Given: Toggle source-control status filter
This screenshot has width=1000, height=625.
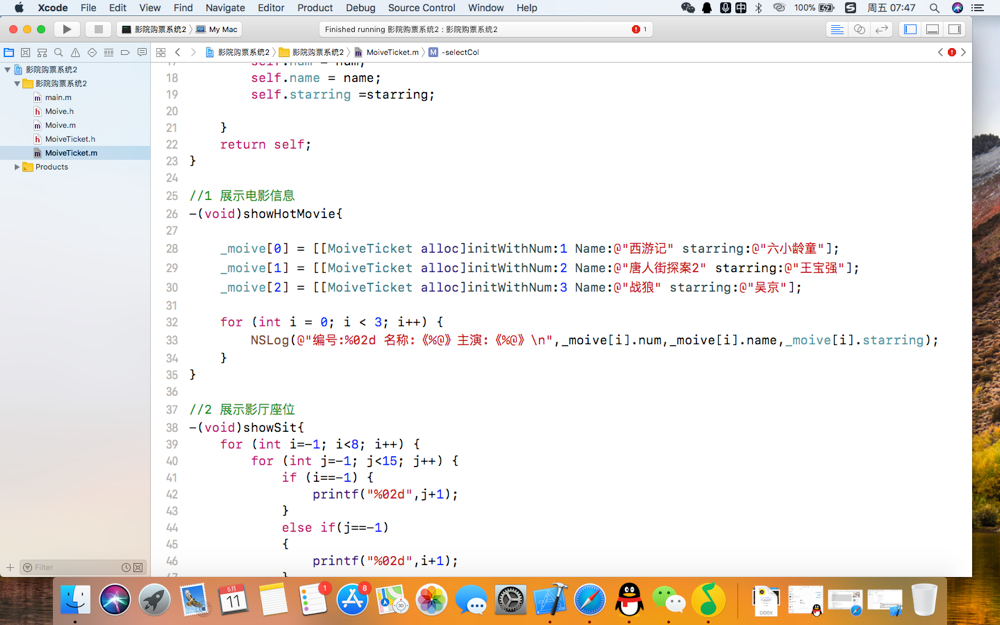Looking at the screenshot, I should point(138,567).
